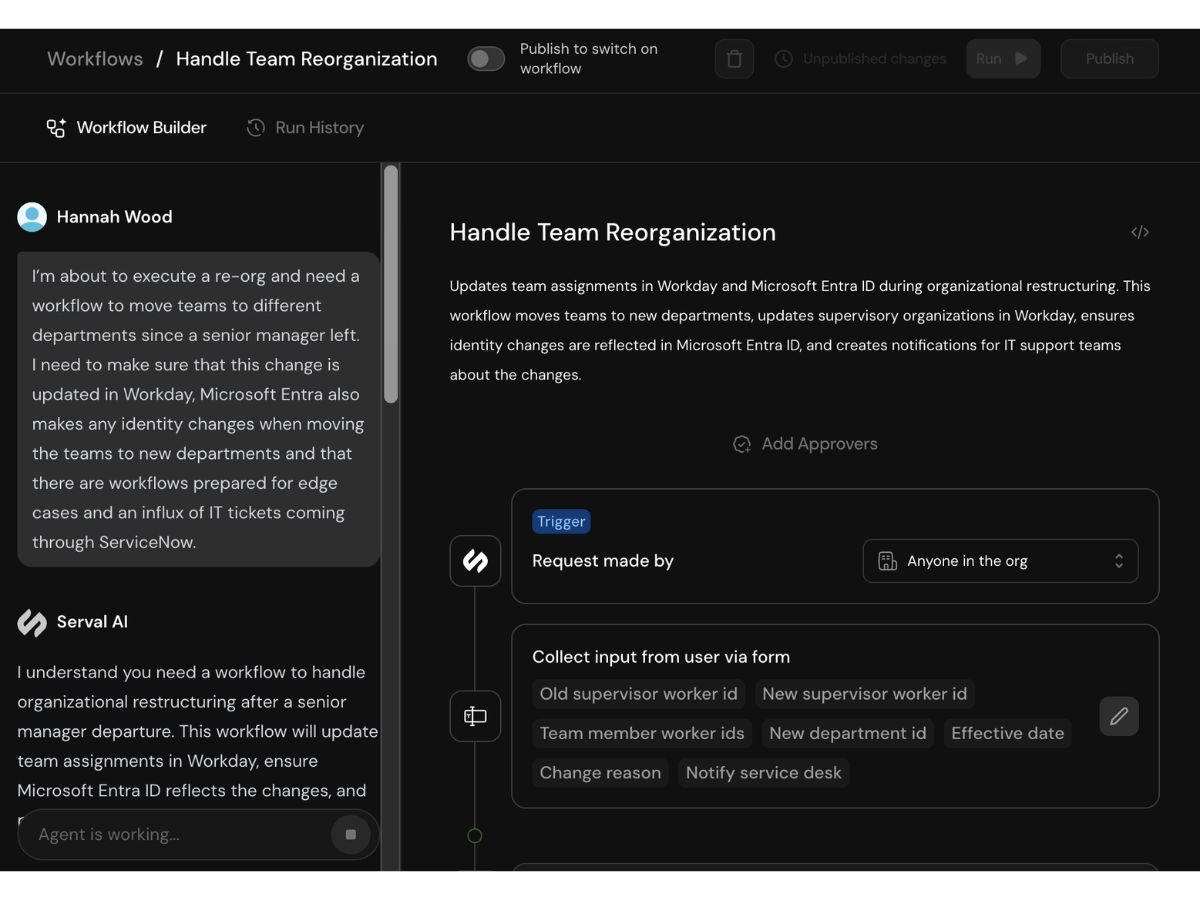Stop the working agent with stop icon
This screenshot has width=1200, height=900.
pyautogui.click(x=351, y=834)
